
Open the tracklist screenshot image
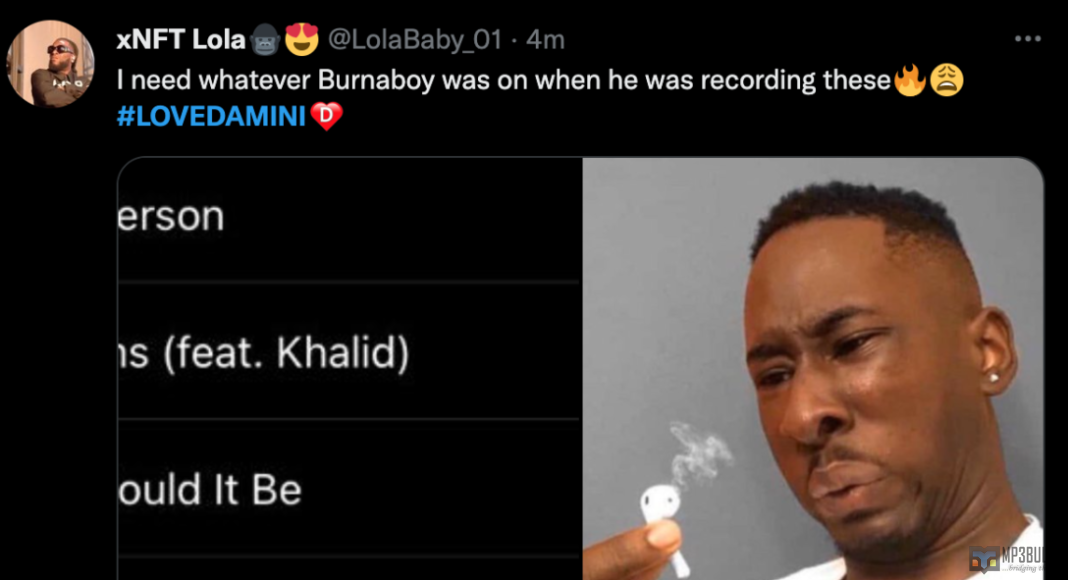pos(349,370)
